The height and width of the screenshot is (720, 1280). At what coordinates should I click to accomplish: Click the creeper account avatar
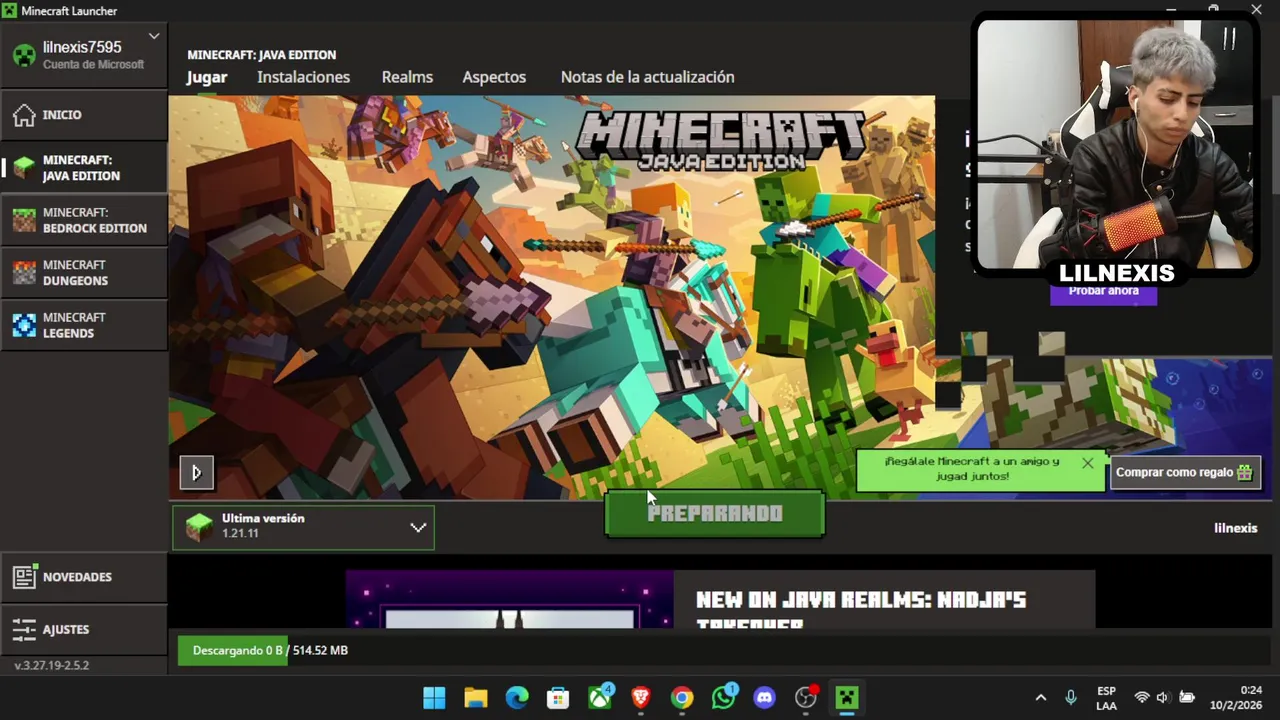(24, 55)
